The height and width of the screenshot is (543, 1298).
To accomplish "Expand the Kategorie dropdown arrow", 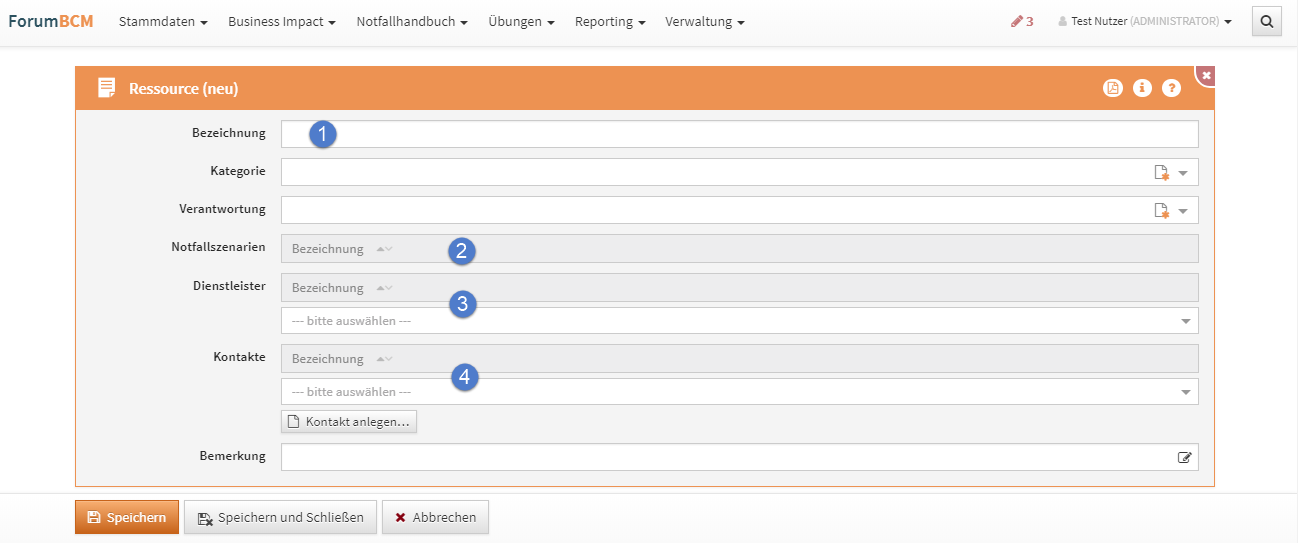I will tap(1184, 173).
